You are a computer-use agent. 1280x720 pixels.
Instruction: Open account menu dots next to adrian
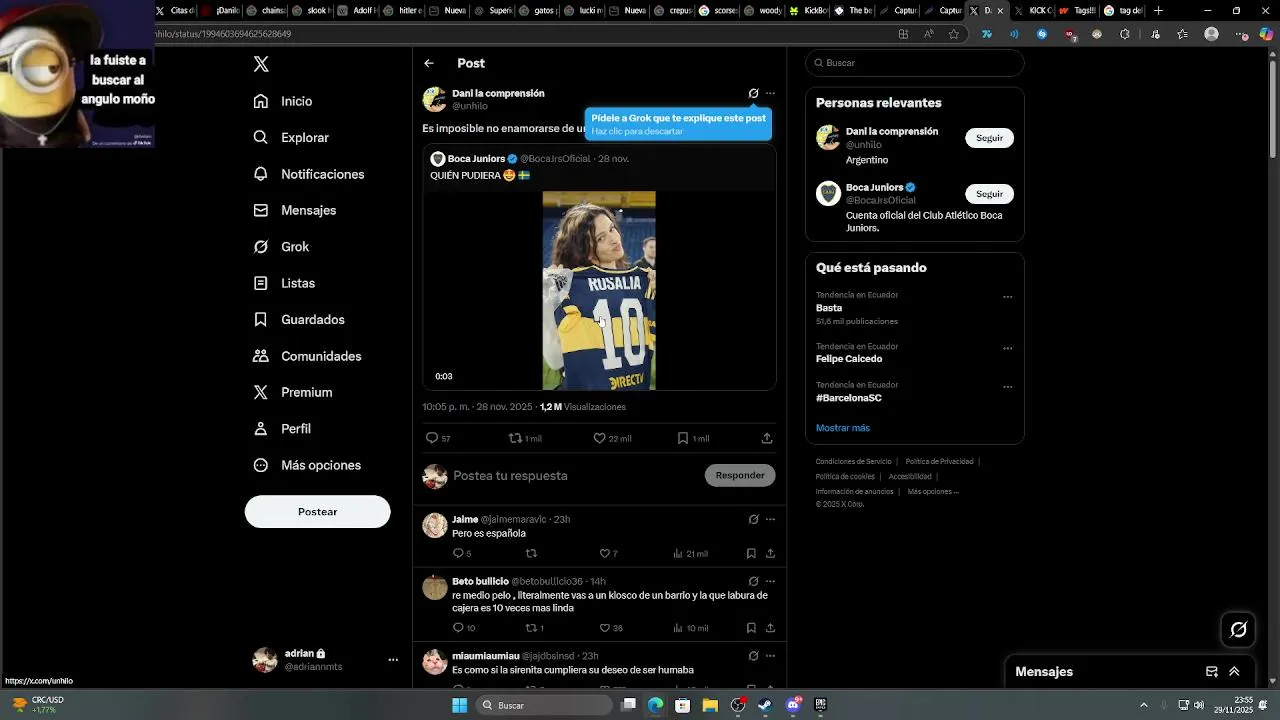[x=393, y=660]
